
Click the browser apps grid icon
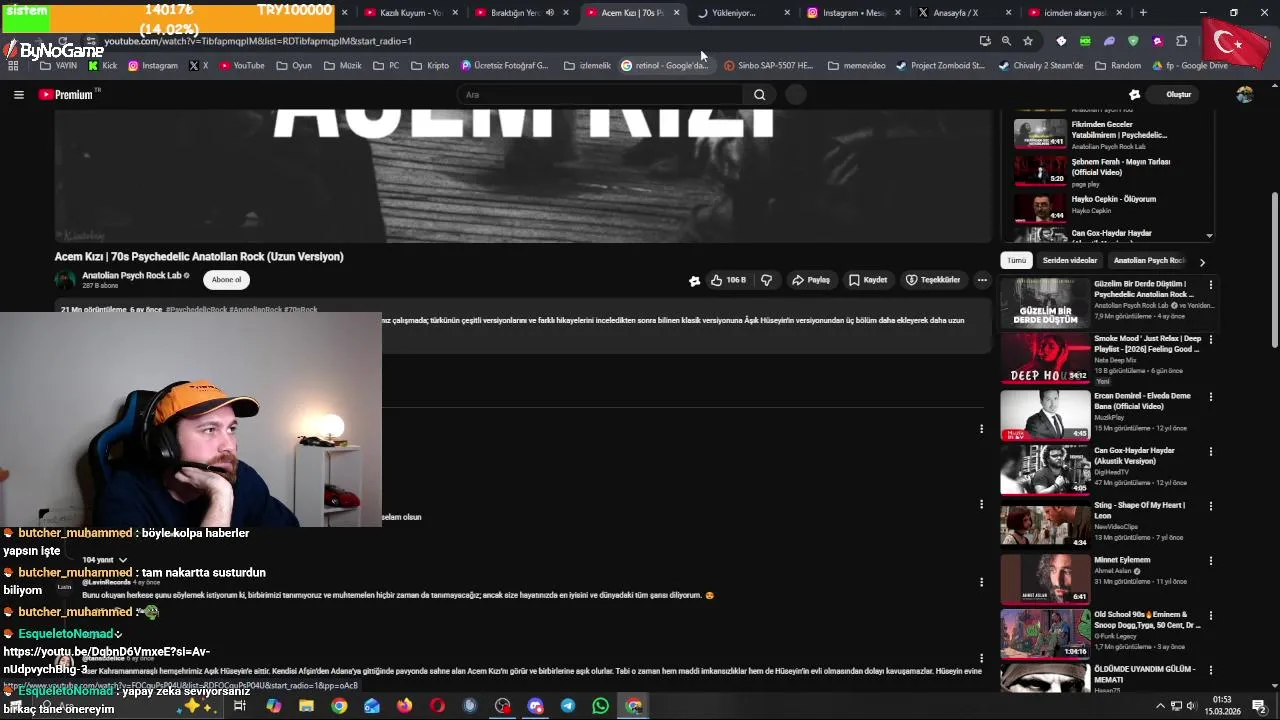(x=13, y=66)
